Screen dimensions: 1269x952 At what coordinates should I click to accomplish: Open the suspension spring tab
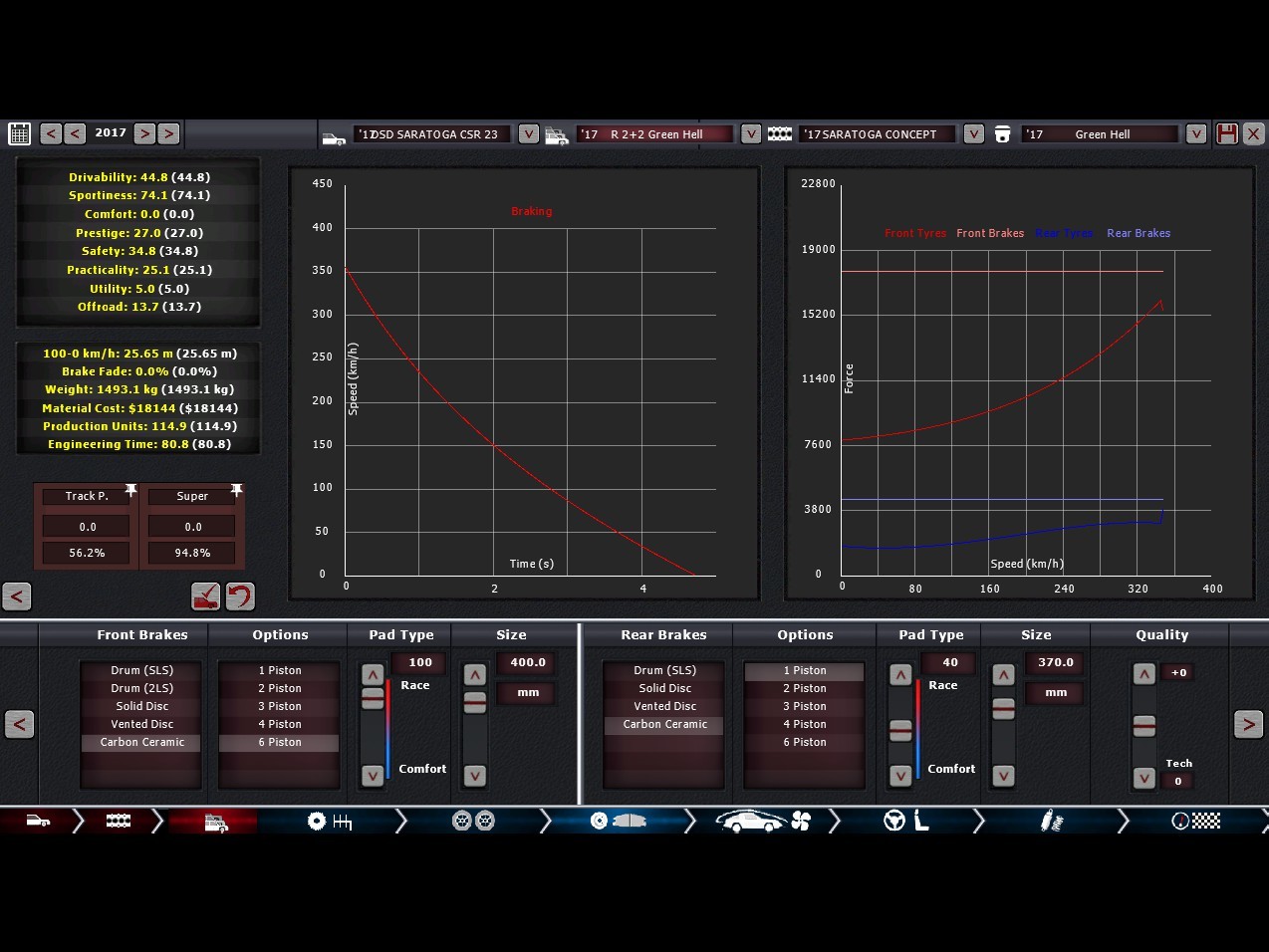pyautogui.click(x=1051, y=822)
